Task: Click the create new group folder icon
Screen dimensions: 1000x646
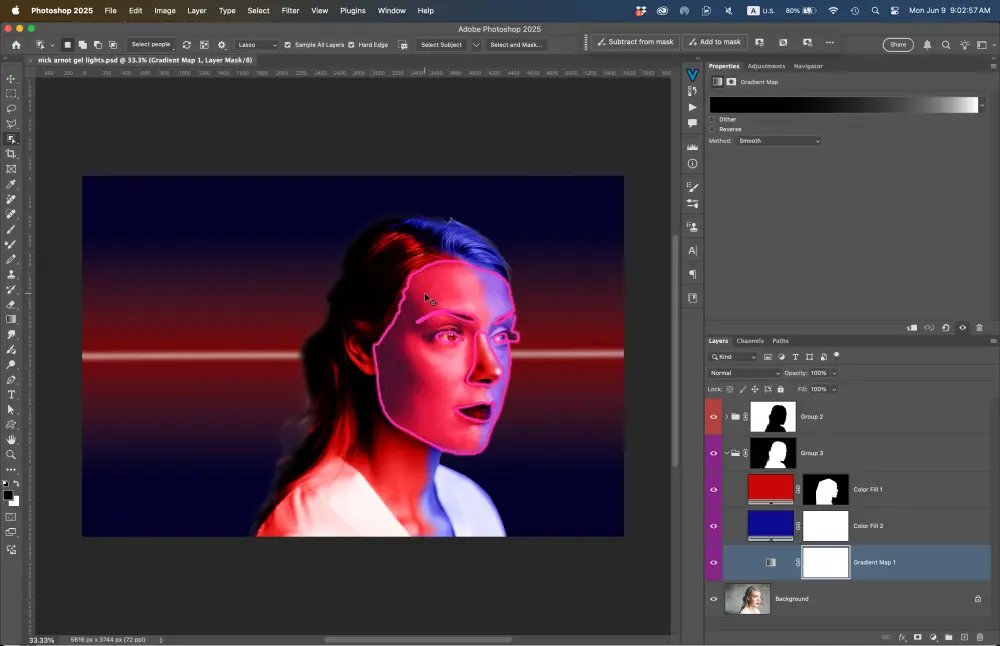Action: click(949, 637)
